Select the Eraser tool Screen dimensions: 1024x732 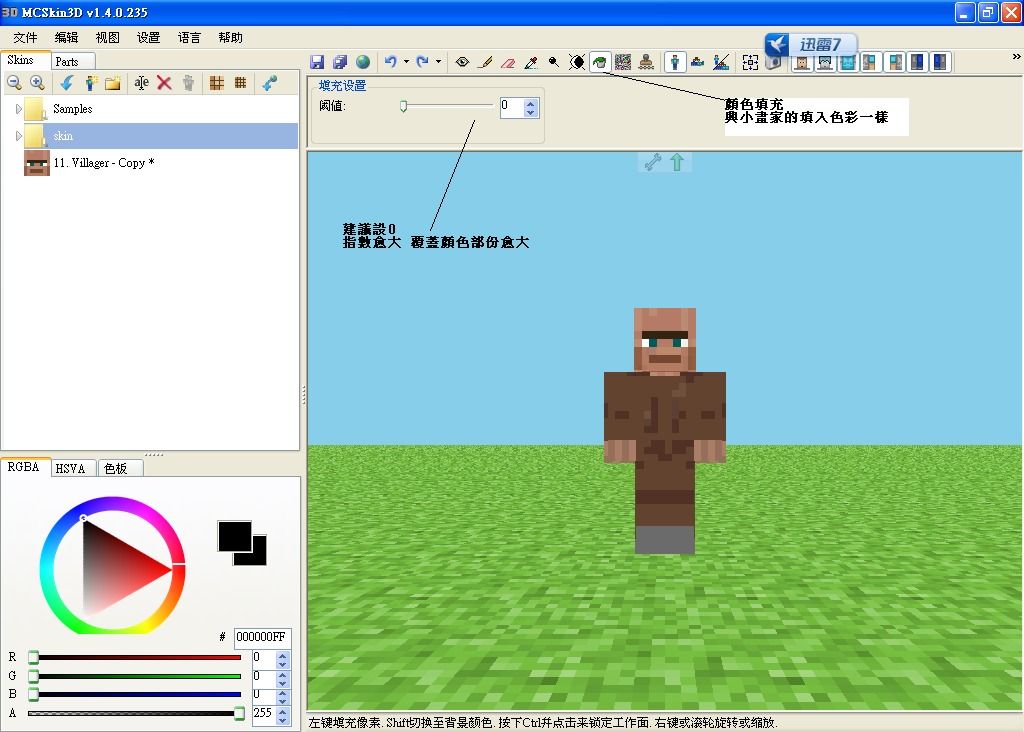[508, 62]
